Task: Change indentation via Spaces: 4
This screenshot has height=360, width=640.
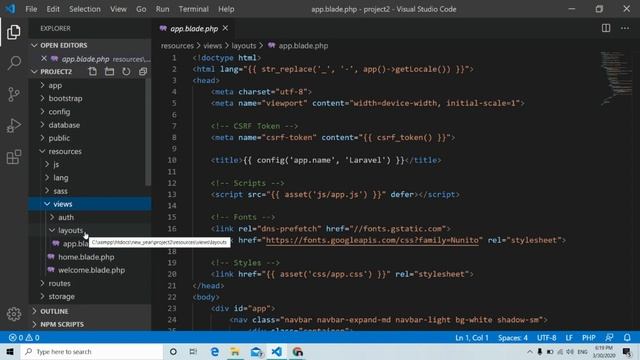Action: click(x=513, y=338)
